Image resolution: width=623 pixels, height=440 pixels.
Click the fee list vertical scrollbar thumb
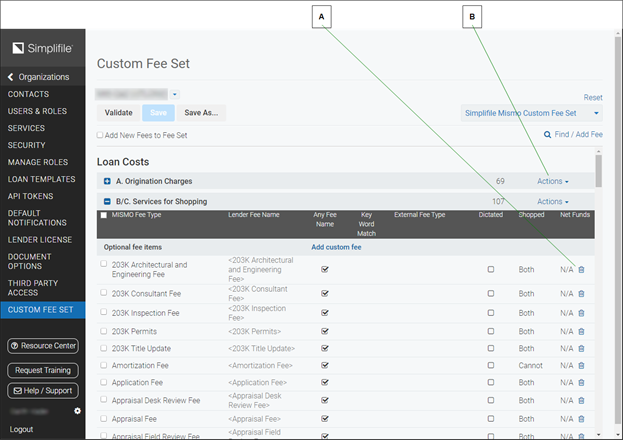598,171
